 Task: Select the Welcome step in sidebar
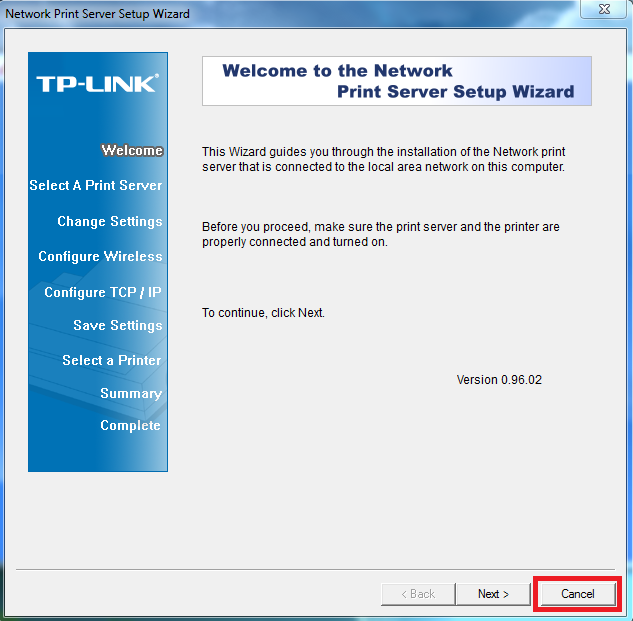(x=132, y=151)
